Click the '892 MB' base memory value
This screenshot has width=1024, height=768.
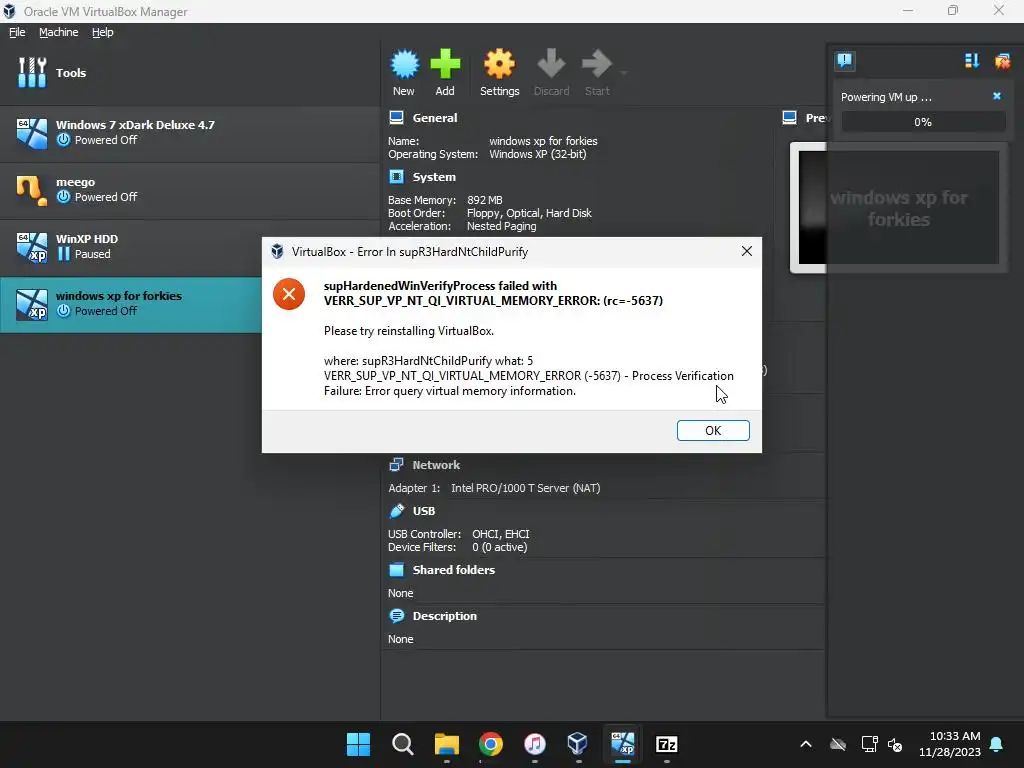pyautogui.click(x=485, y=200)
